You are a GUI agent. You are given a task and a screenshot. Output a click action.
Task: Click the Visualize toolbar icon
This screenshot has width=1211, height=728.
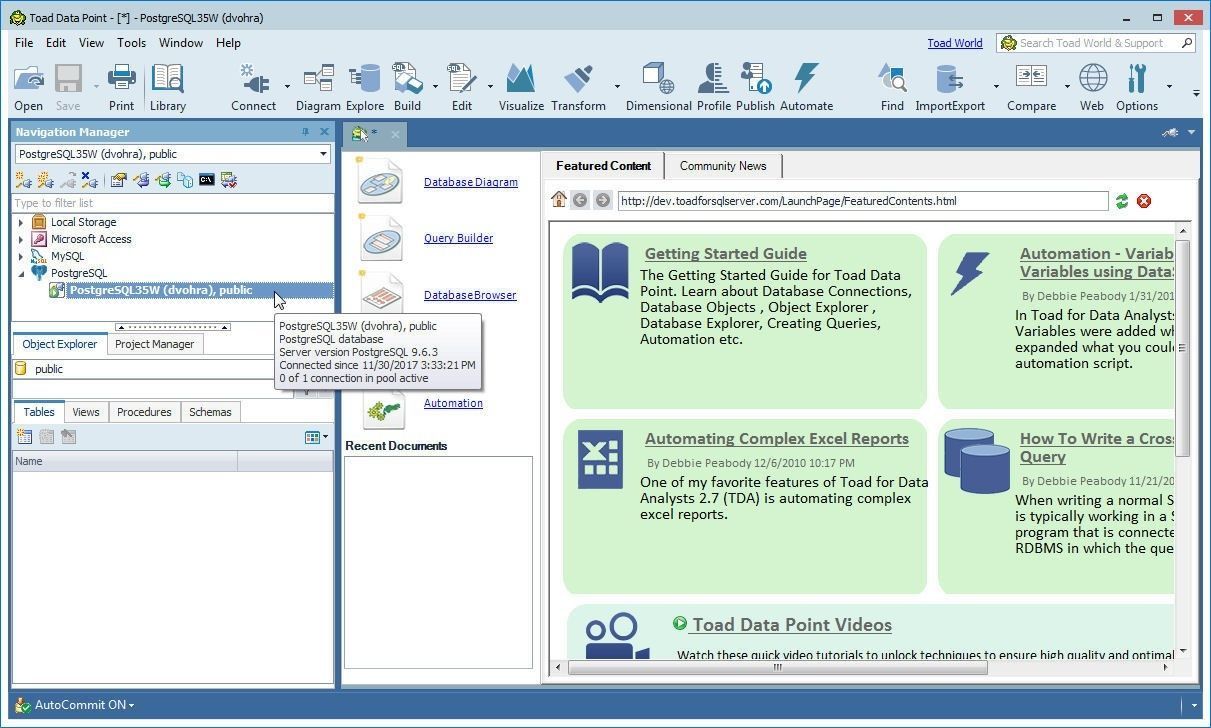521,88
